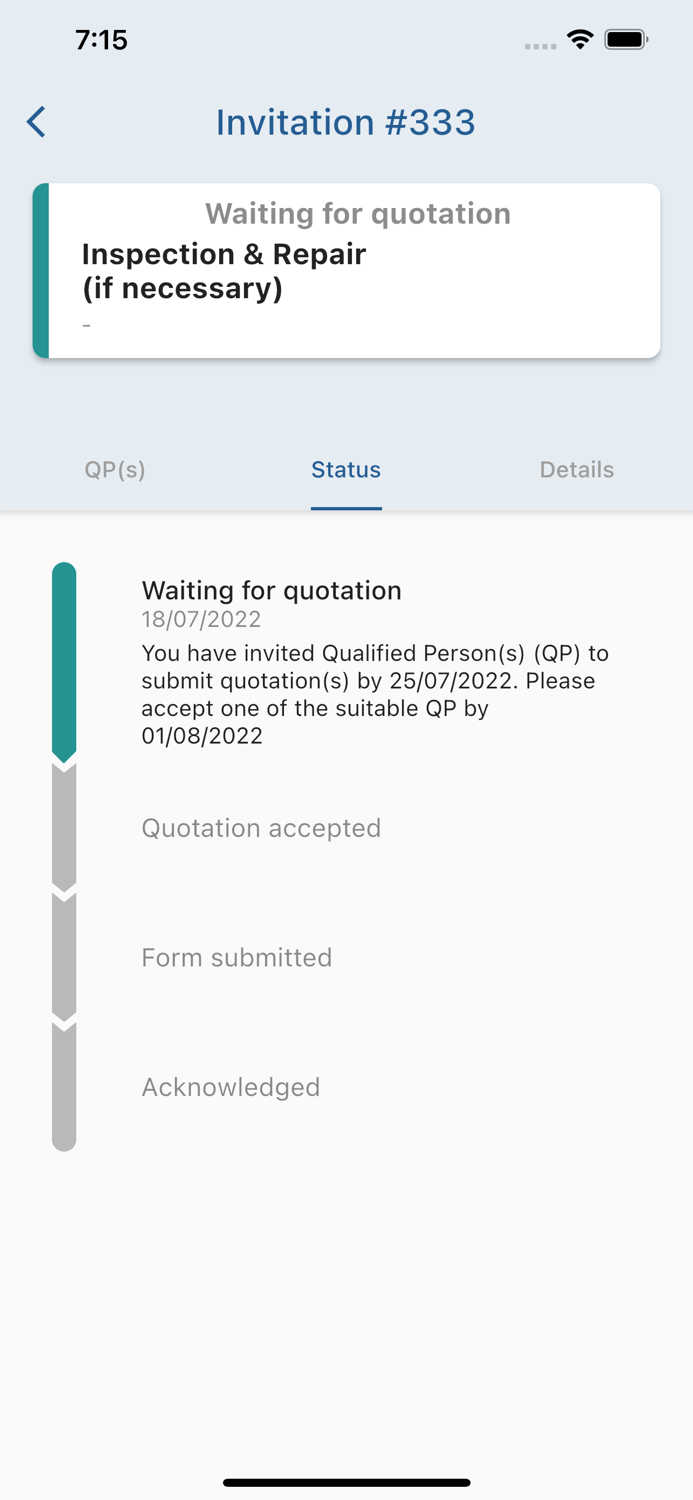Viewport: 693px width, 1500px height.
Task: Tap the teal stripe on invitation card
Action: pyautogui.click(x=41, y=271)
